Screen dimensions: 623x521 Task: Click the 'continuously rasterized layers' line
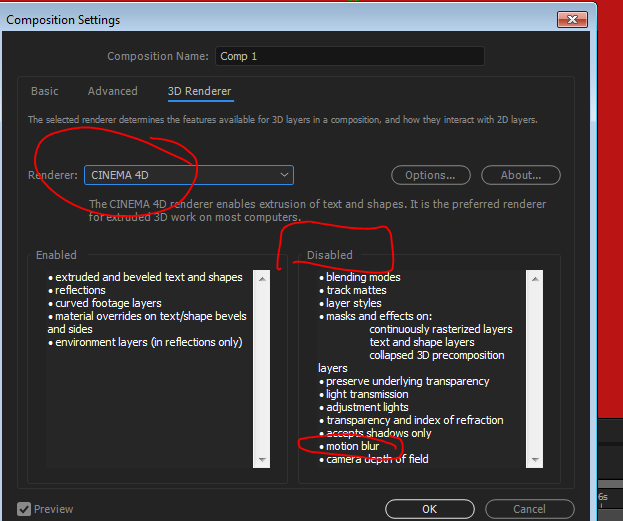coord(441,329)
